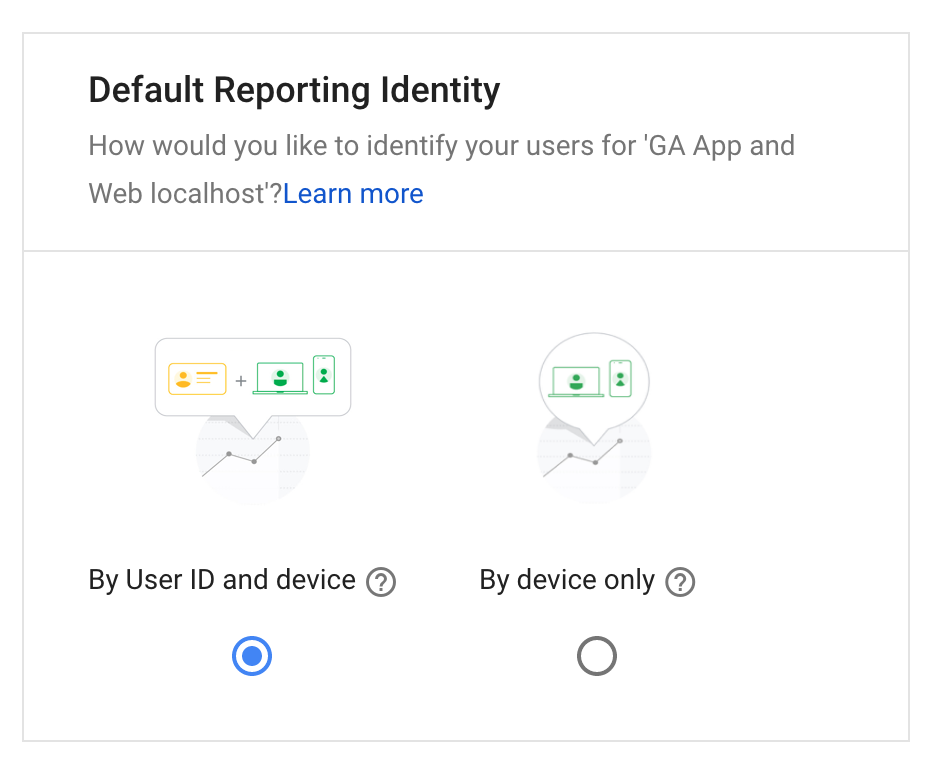Click the Default Reporting Identity heading

pos(294,91)
